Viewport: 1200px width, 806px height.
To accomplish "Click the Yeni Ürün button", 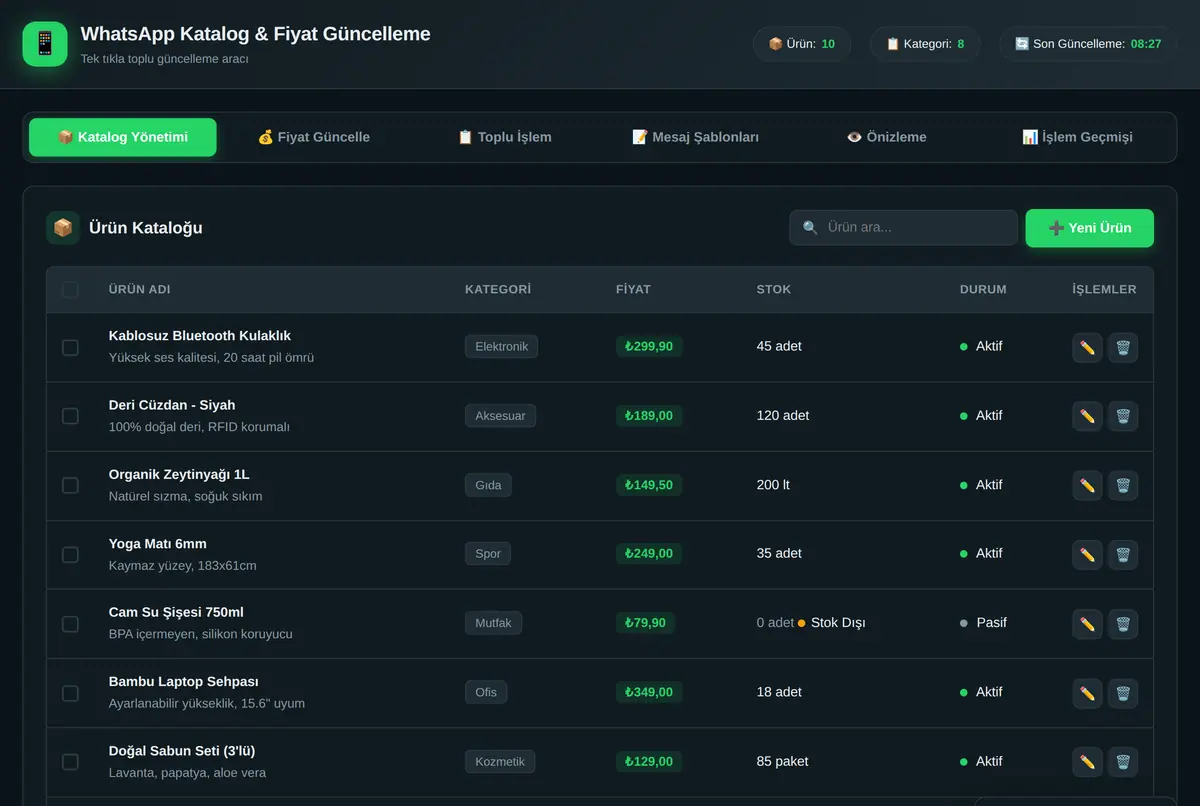I will pos(1090,228).
